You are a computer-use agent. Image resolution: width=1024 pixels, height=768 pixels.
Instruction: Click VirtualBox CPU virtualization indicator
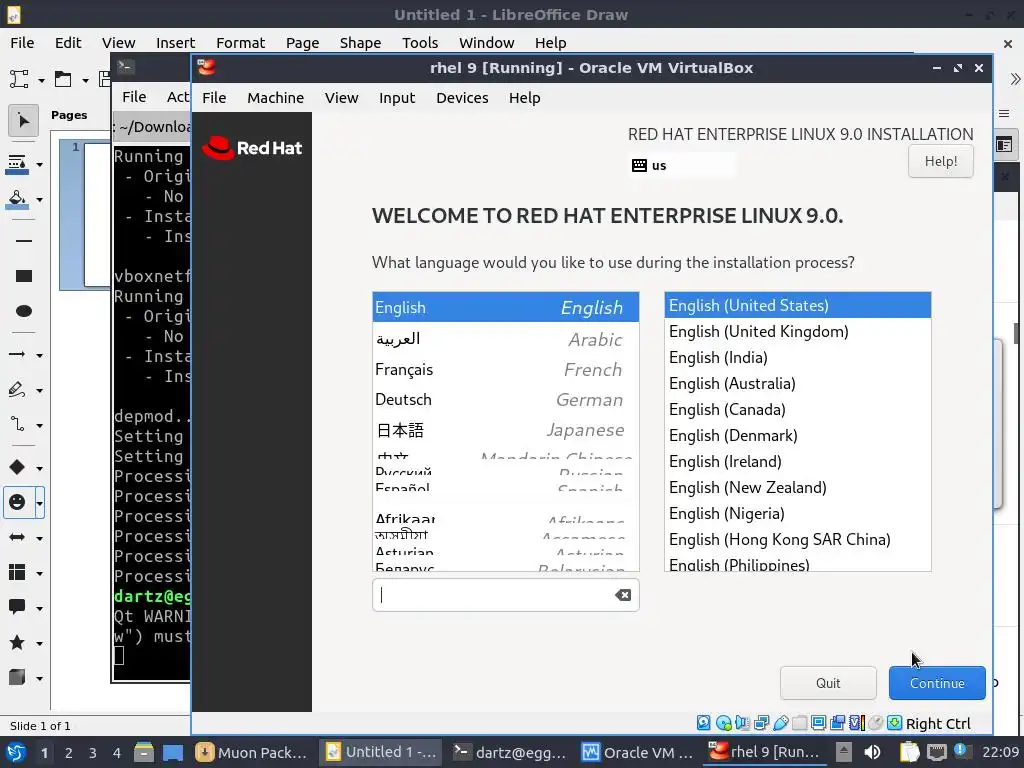tap(857, 723)
